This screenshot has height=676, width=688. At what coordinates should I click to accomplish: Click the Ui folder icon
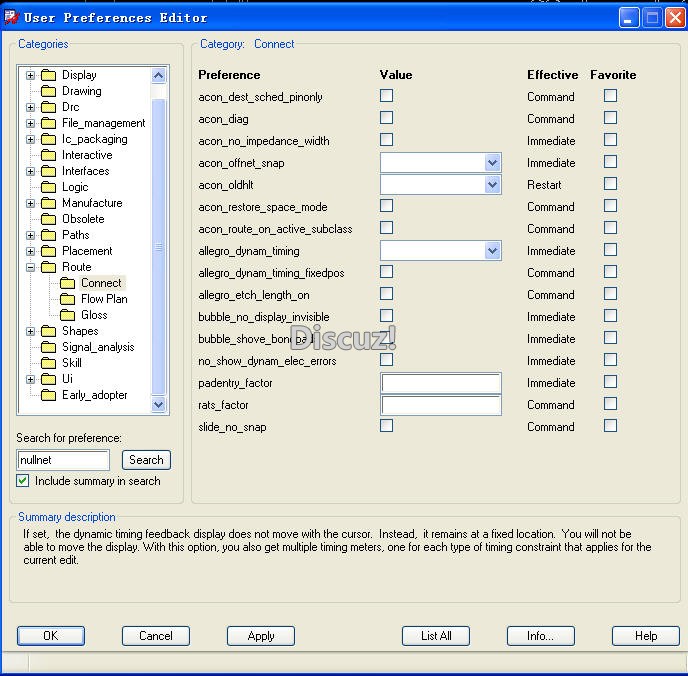tap(49, 379)
